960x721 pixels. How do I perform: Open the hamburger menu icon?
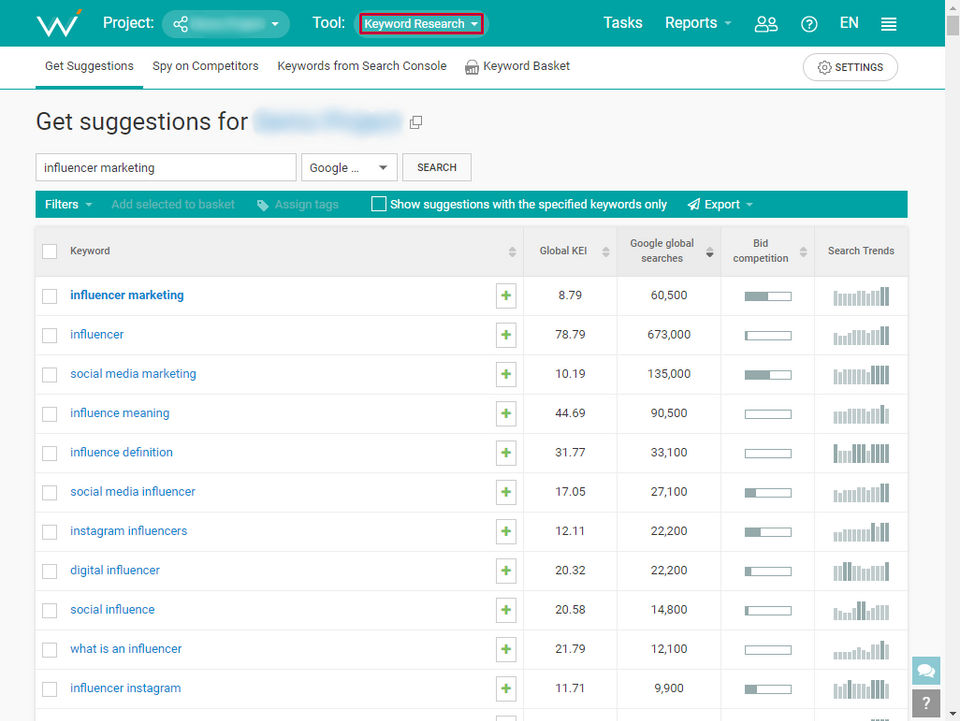tap(888, 24)
